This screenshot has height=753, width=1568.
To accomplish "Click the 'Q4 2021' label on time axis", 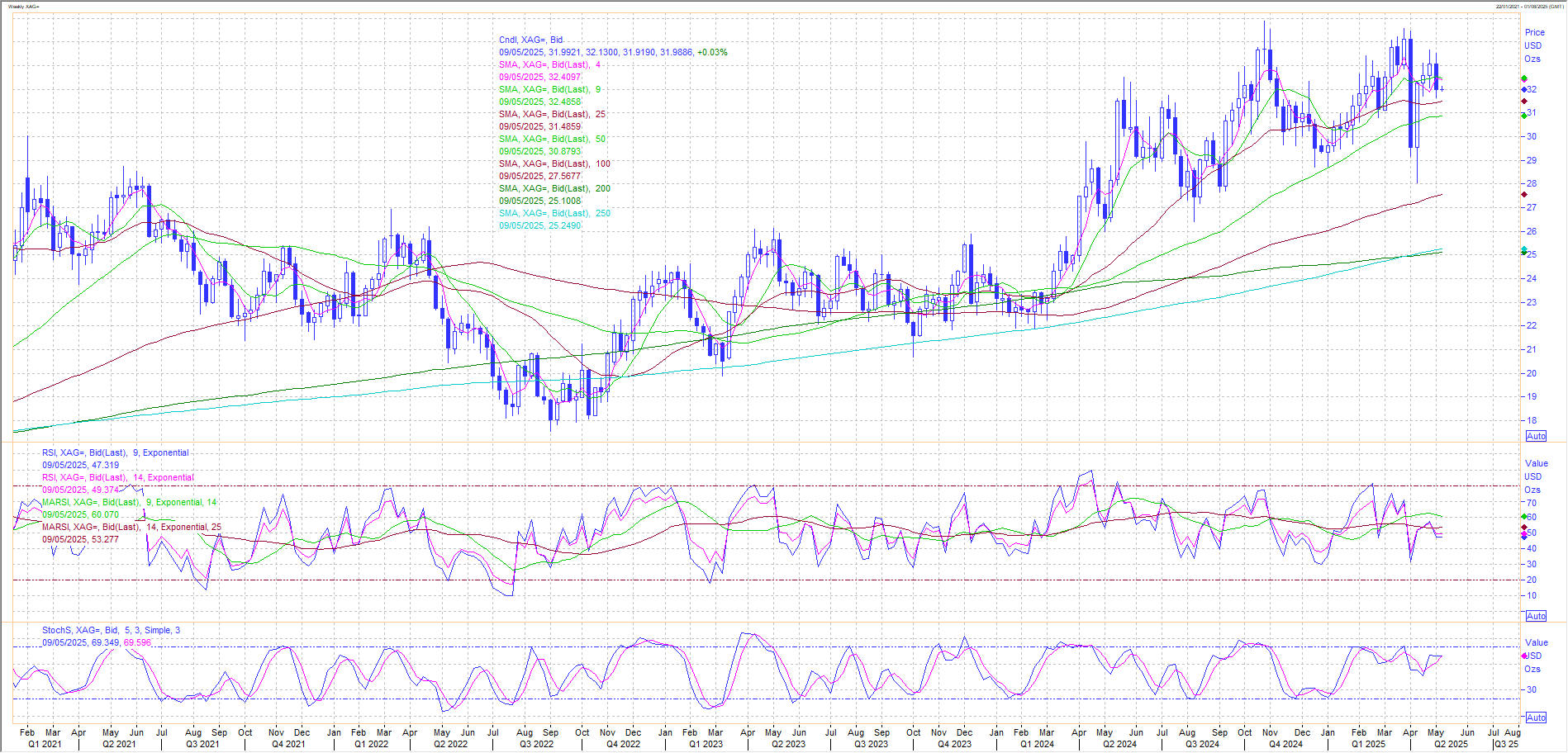I will coord(288,744).
